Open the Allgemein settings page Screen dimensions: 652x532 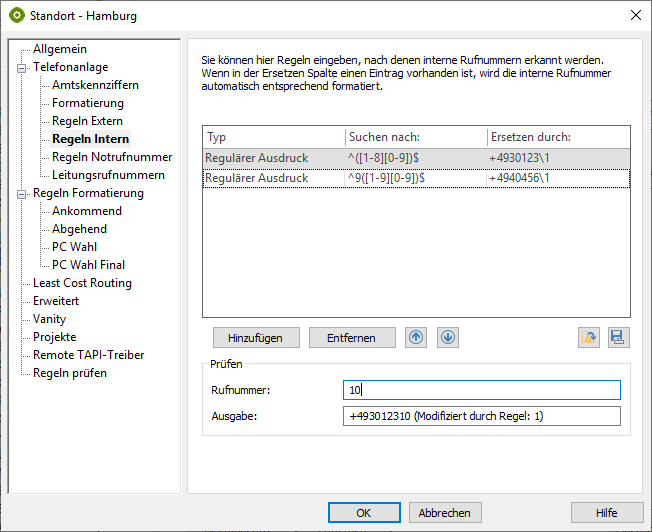[59, 49]
